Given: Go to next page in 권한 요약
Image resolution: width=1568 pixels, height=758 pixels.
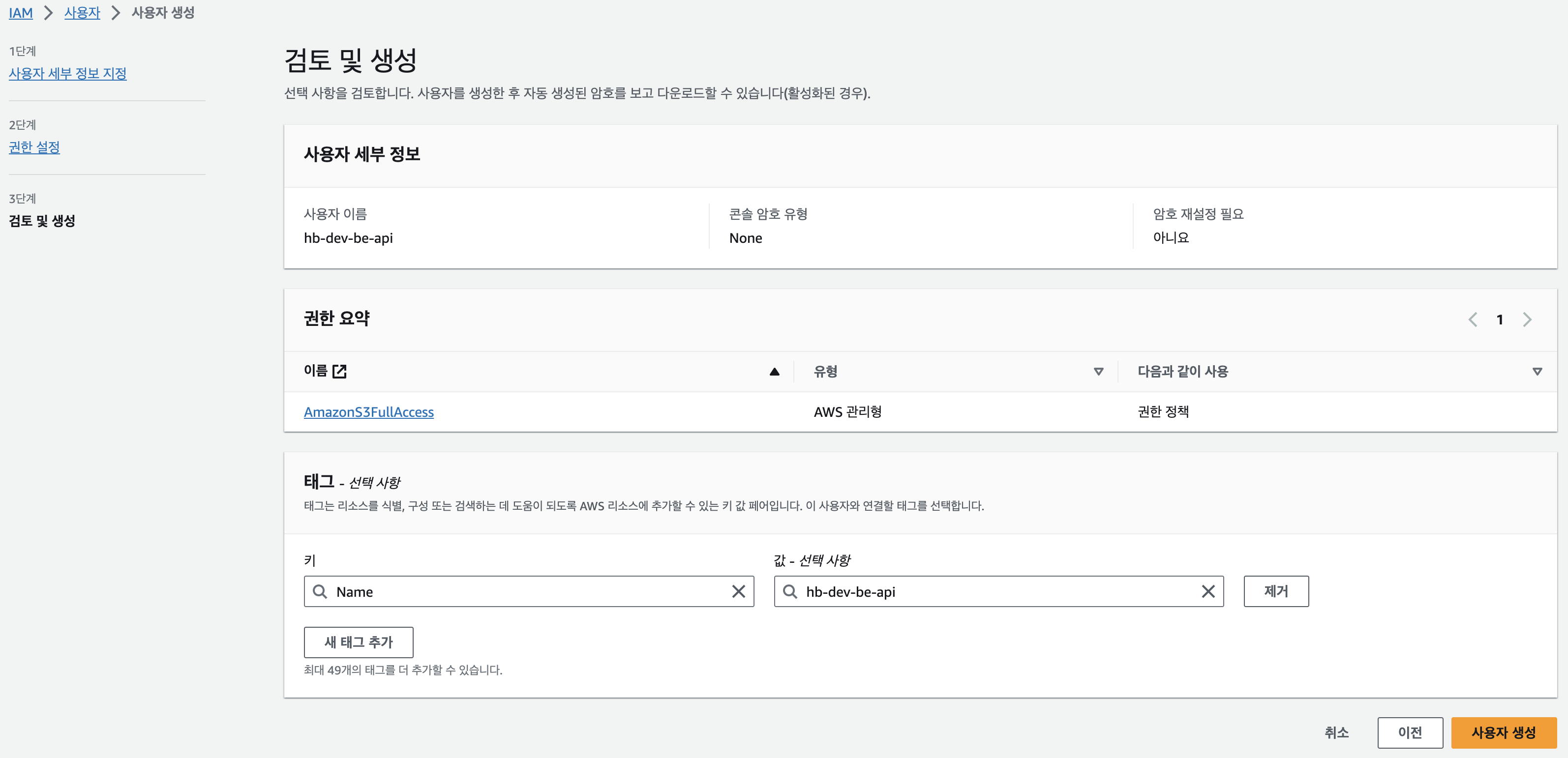Looking at the screenshot, I should click(1527, 320).
